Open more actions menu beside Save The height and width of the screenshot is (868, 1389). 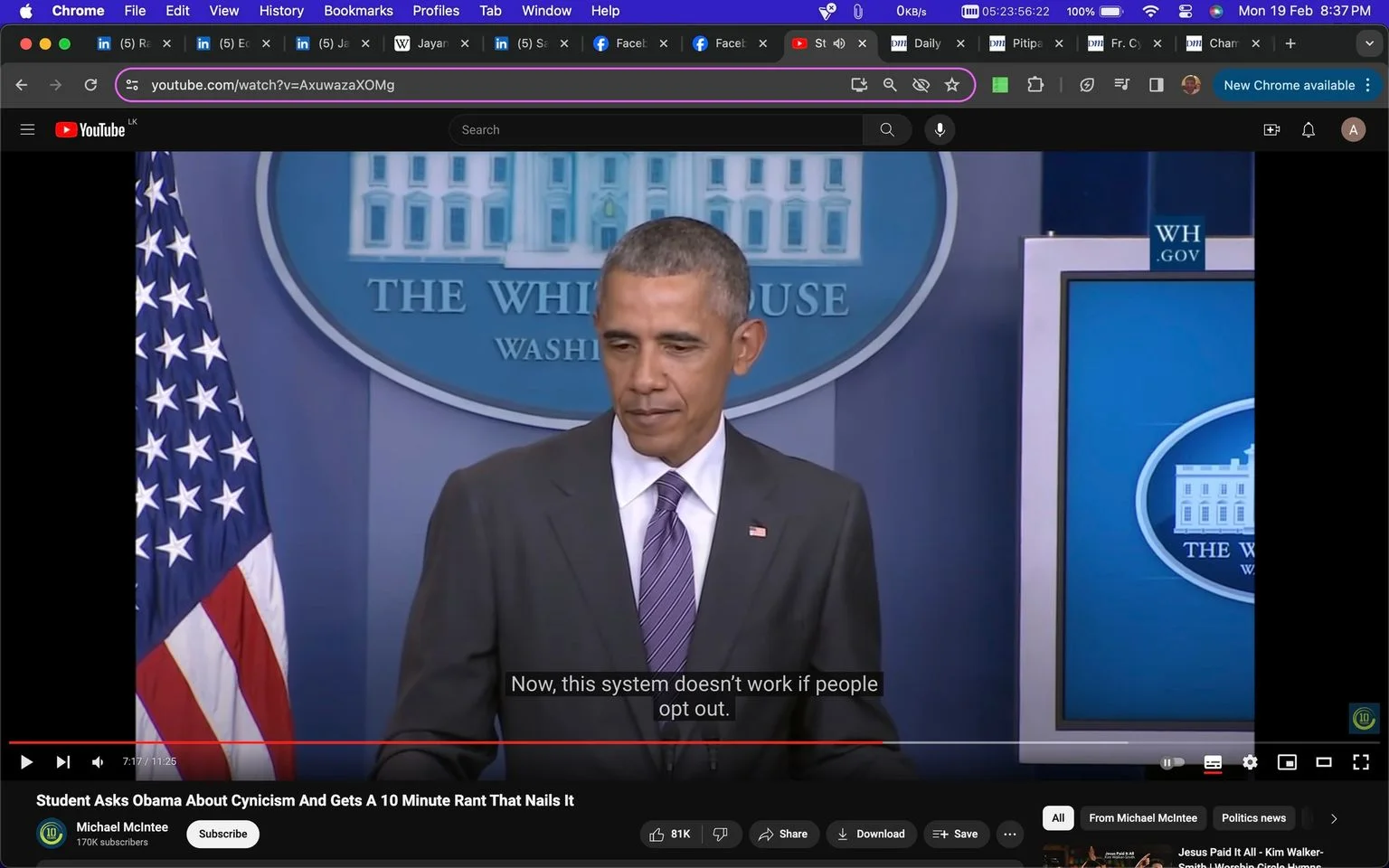click(x=1010, y=834)
